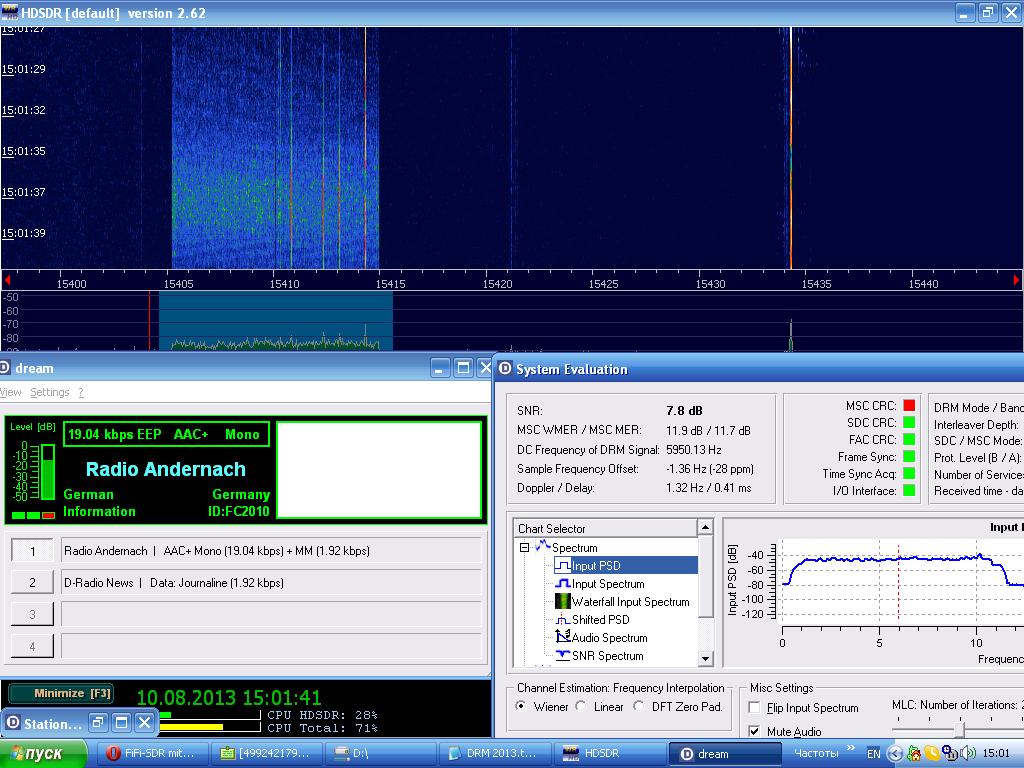Click the highlighted passband in lower spectrum

(x=276, y=321)
